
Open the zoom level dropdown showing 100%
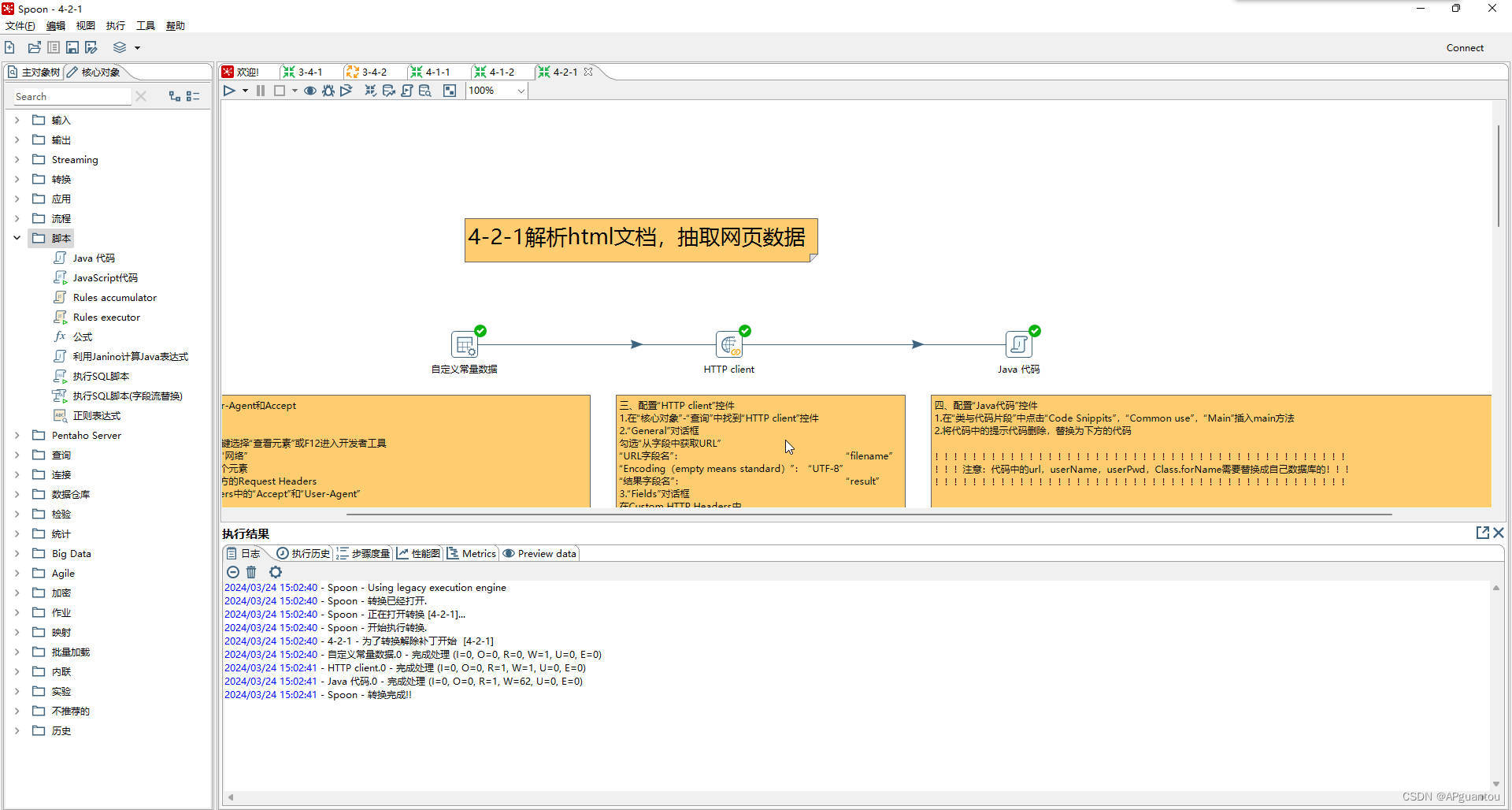tap(520, 91)
